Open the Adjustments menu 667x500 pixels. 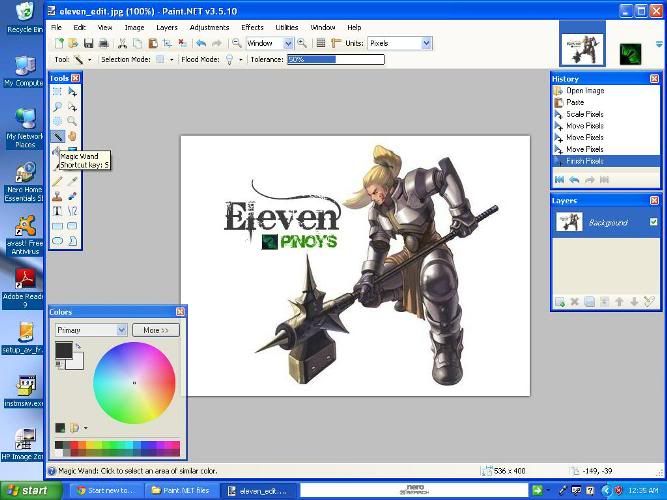tap(209, 27)
